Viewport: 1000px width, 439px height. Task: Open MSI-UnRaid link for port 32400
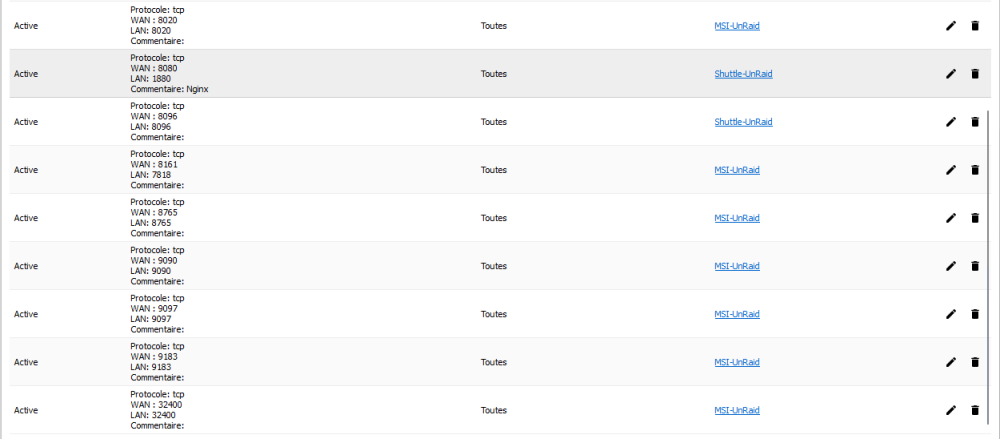[737, 410]
